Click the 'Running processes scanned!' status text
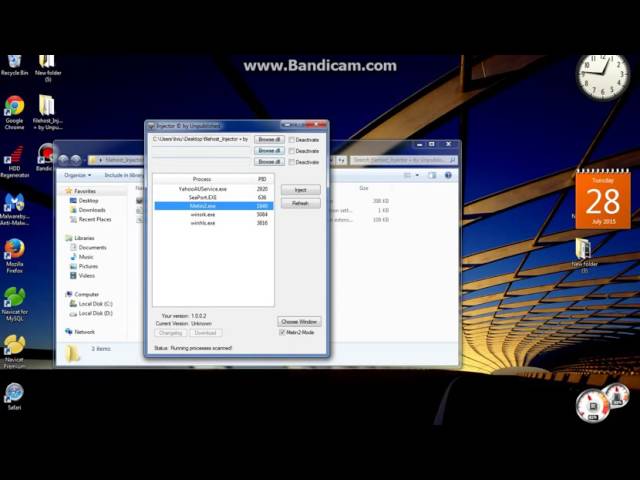 [x=201, y=348]
